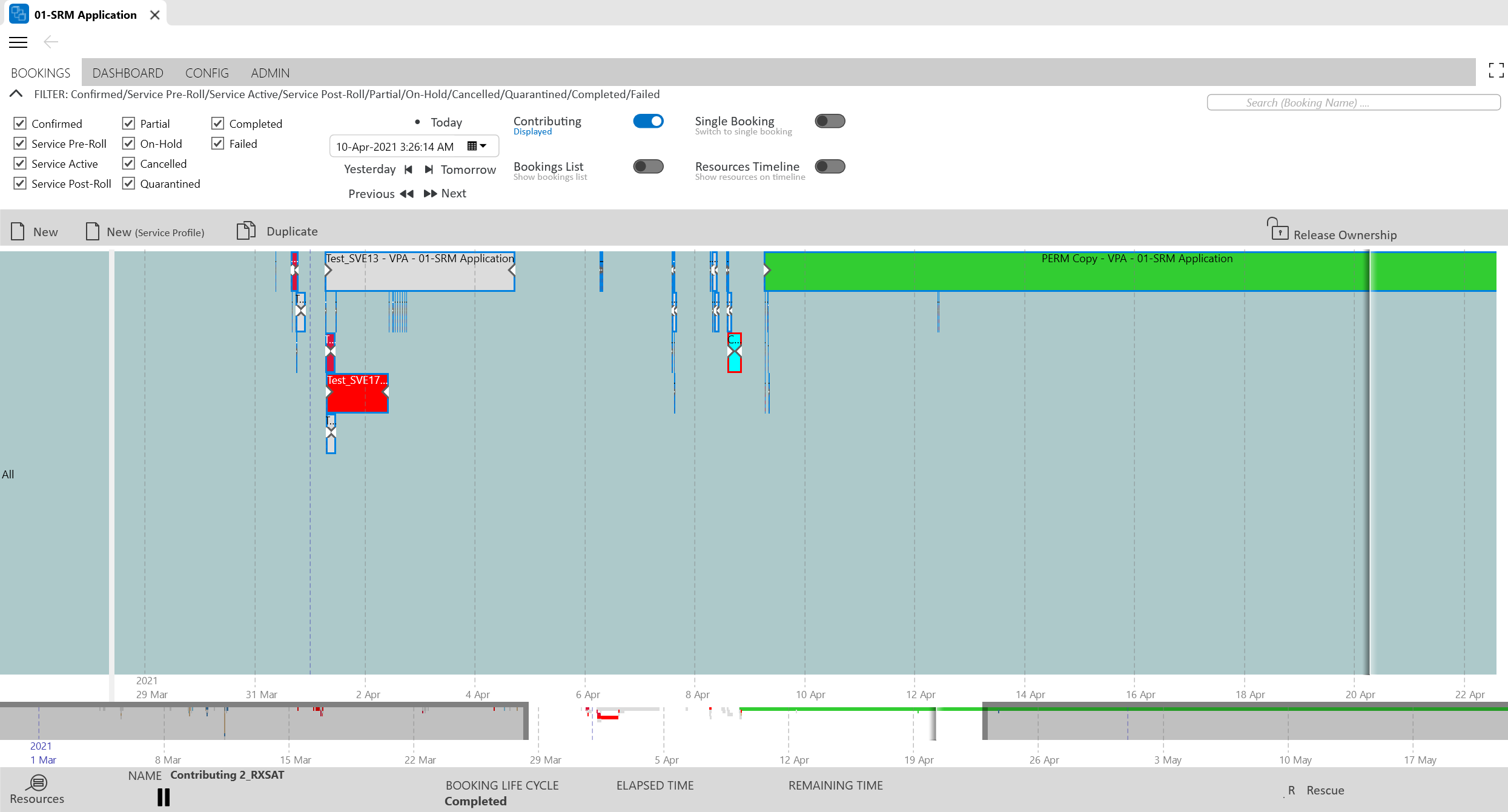Skip to Tomorrow with the forward icon
This screenshot has width=1508, height=812.
pyautogui.click(x=430, y=170)
